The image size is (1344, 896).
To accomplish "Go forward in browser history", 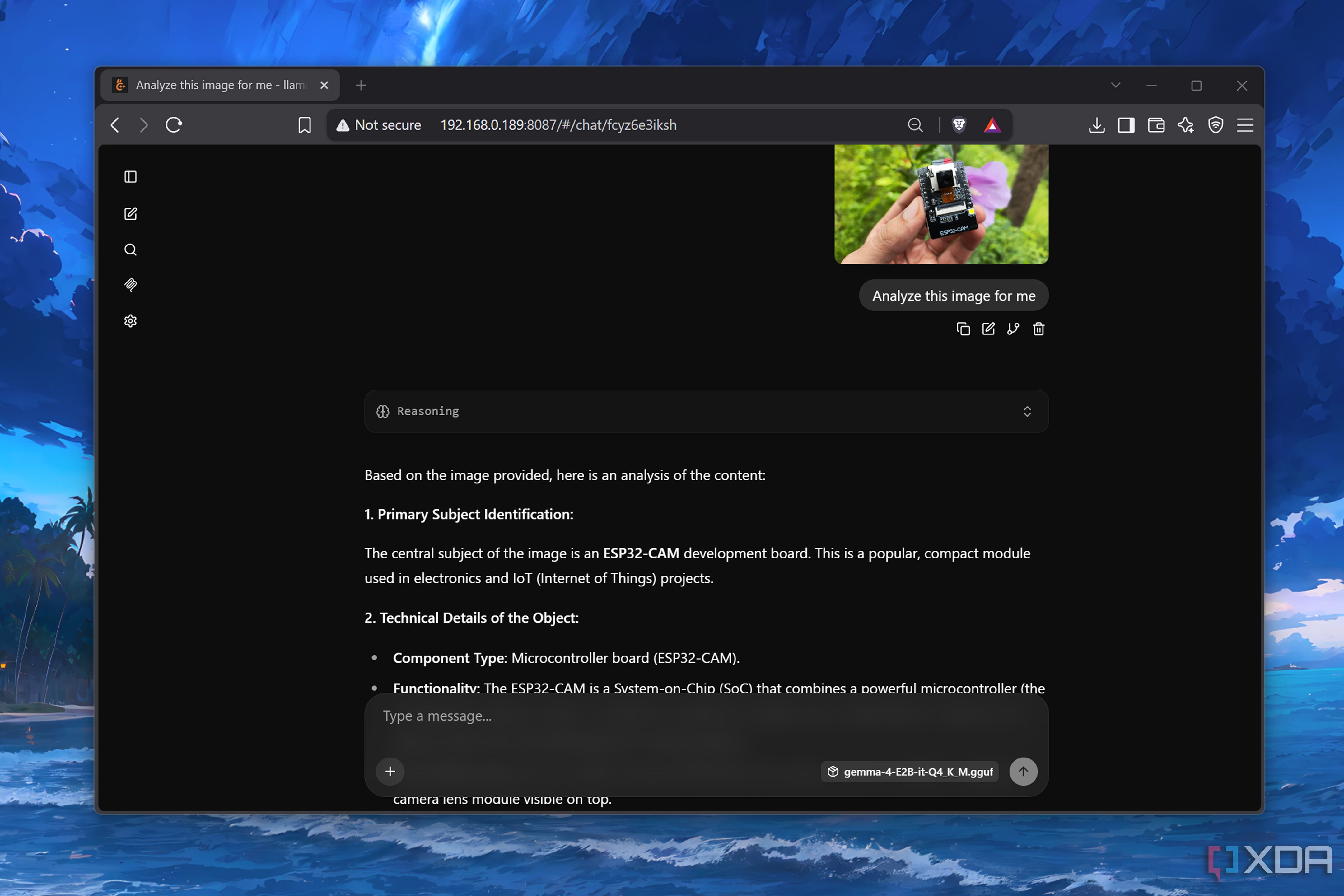I will [x=143, y=125].
